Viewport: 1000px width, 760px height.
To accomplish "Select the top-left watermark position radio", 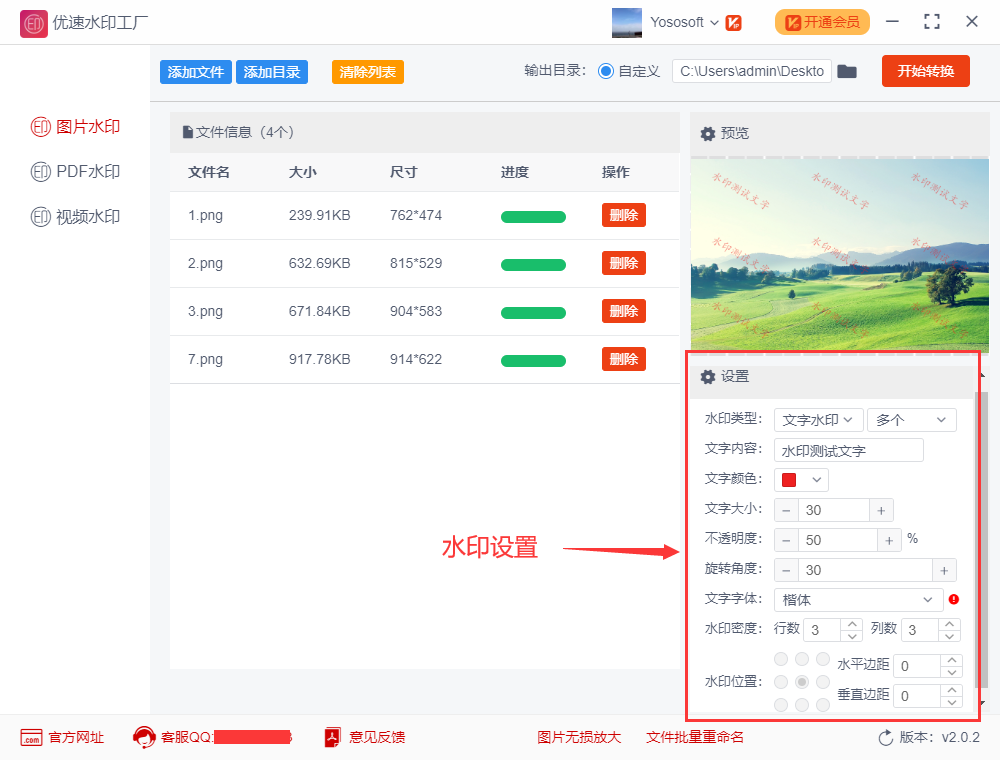I will 780,658.
